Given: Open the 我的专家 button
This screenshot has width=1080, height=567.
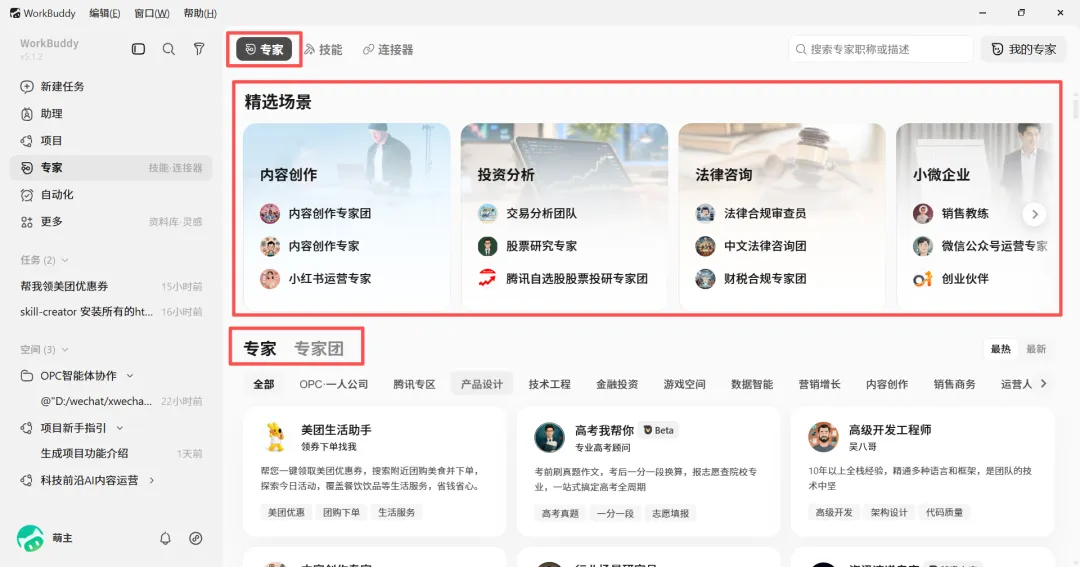Looking at the screenshot, I should click(1024, 49).
